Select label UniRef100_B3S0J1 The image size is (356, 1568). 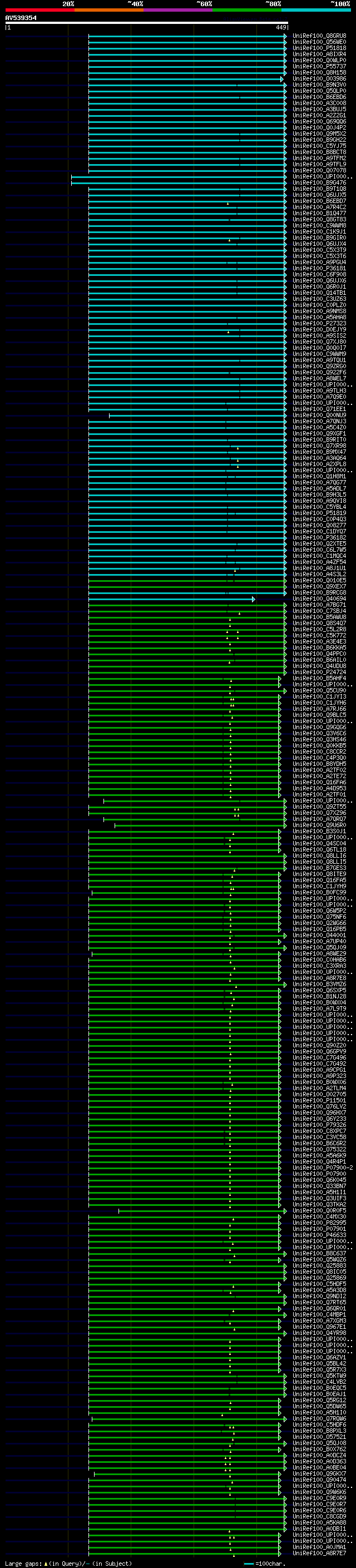coord(319,832)
